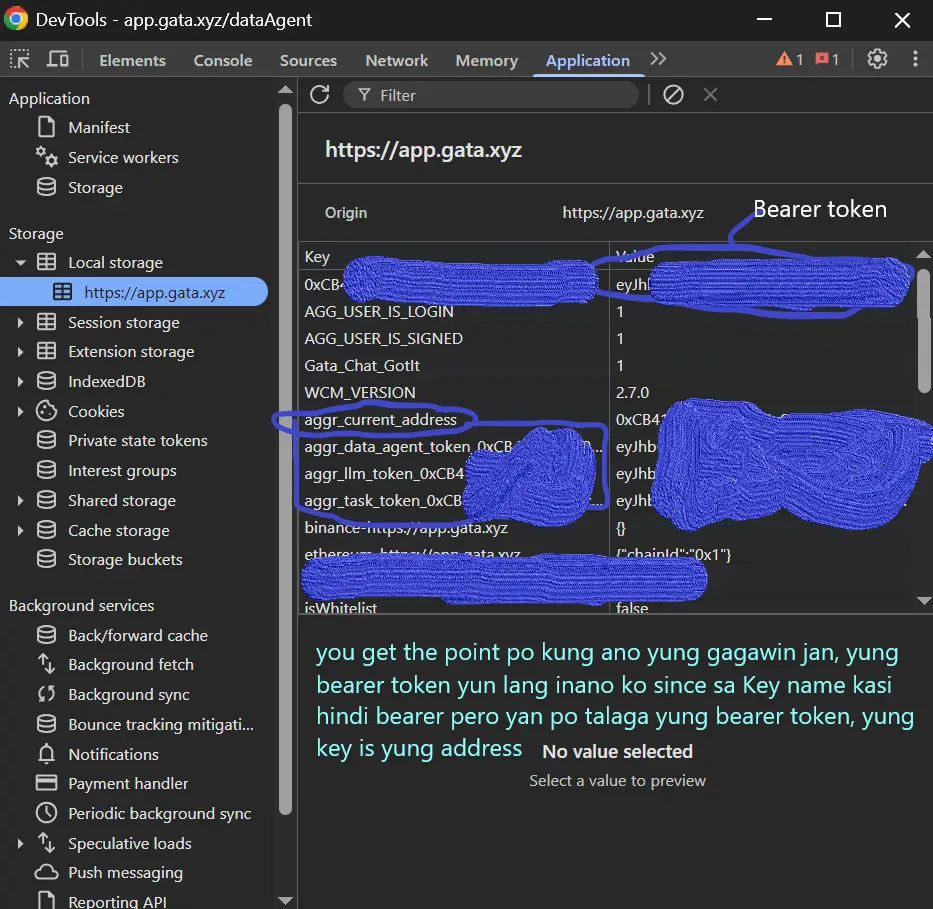Select the aggr_current_address key row
The image size is (933, 909).
pyautogui.click(x=380, y=420)
